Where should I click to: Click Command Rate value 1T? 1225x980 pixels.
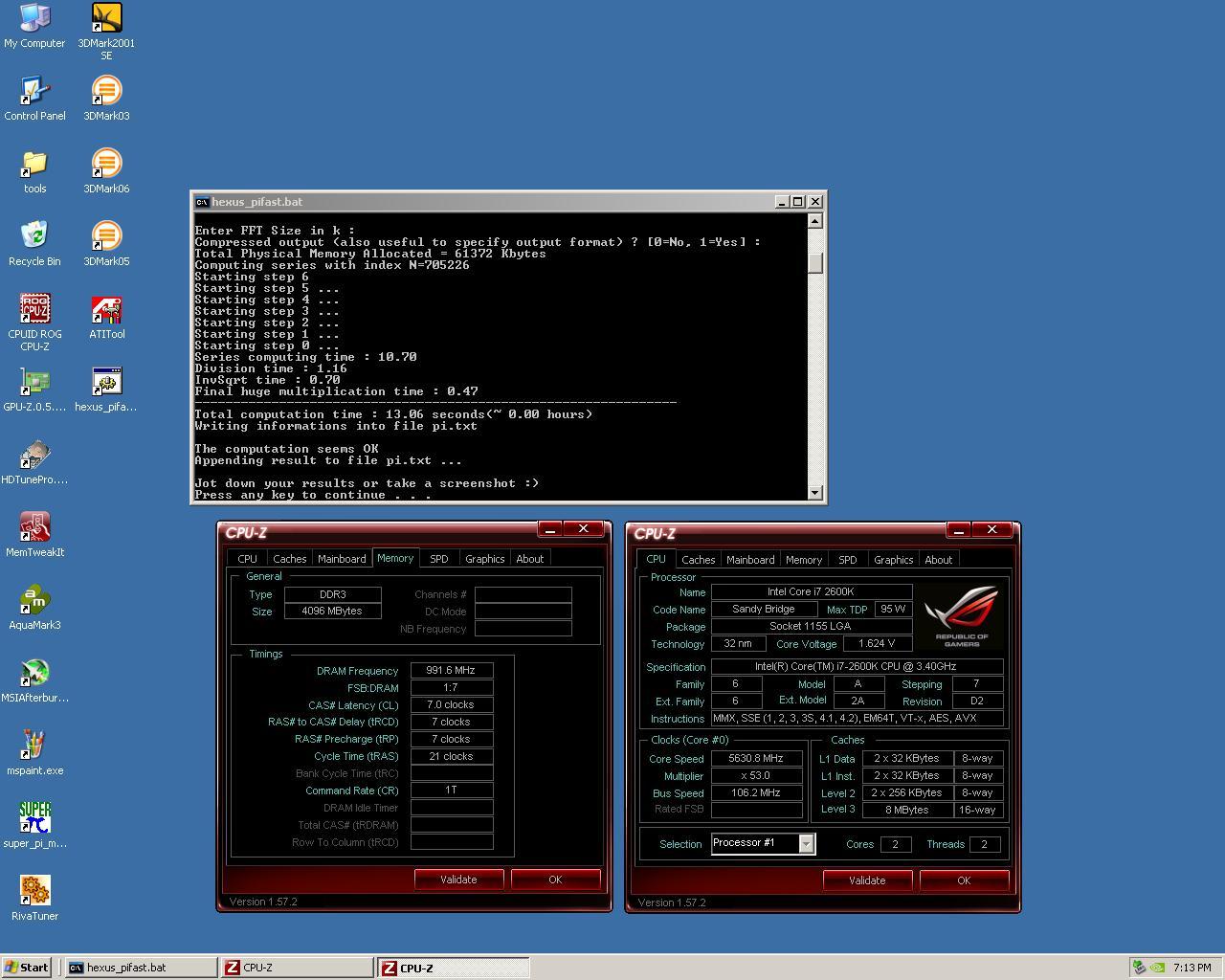[452, 791]
